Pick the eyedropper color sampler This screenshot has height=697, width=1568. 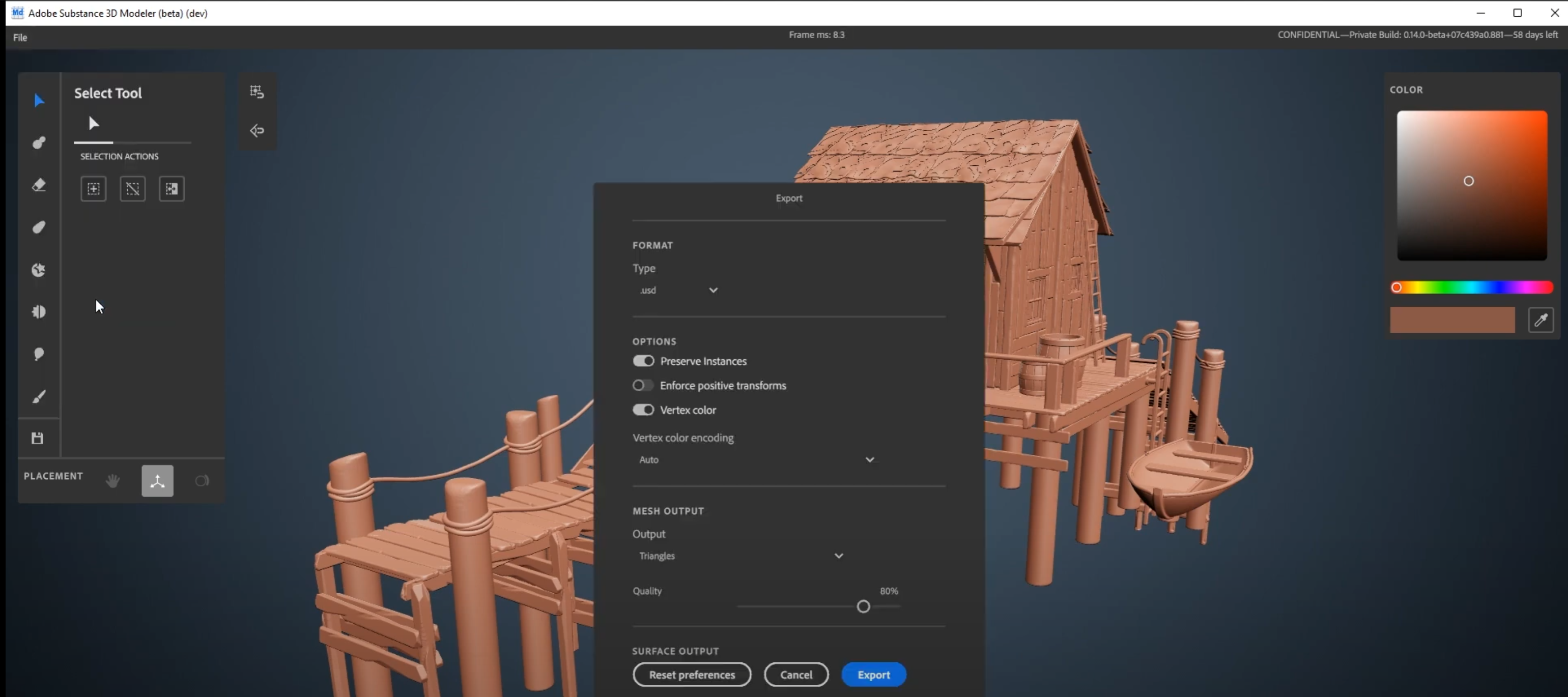click(x=1541, y=320)
